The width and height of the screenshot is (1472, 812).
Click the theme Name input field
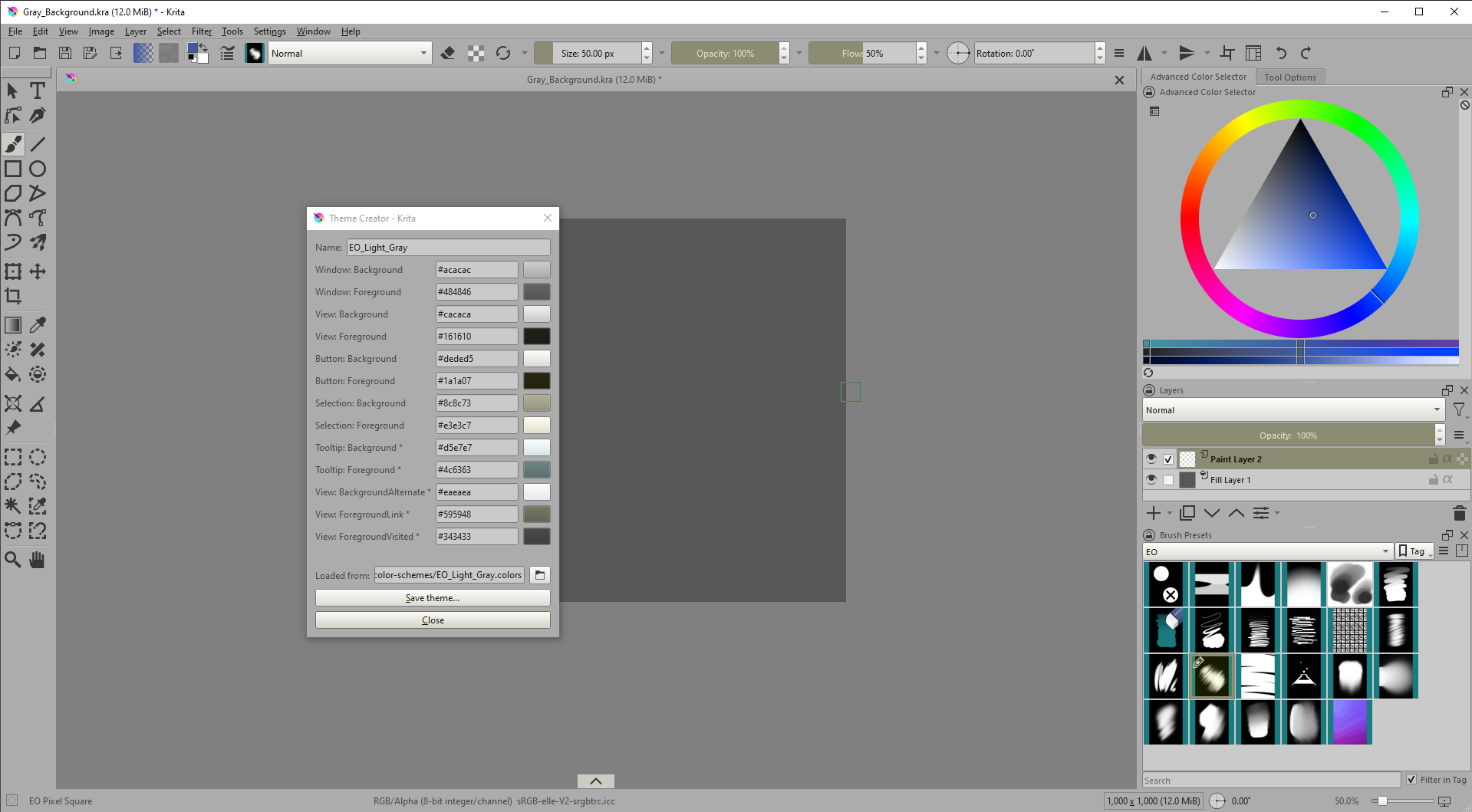[449, 248]
